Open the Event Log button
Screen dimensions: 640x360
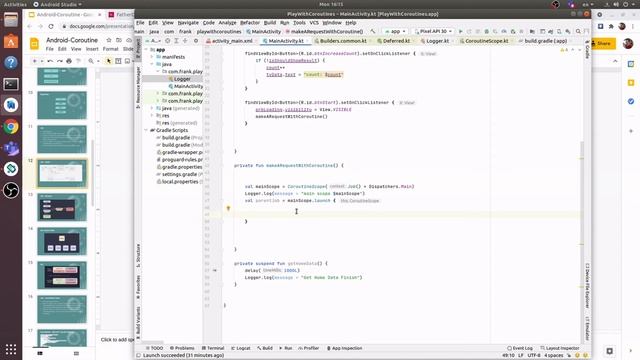(520, 348)
